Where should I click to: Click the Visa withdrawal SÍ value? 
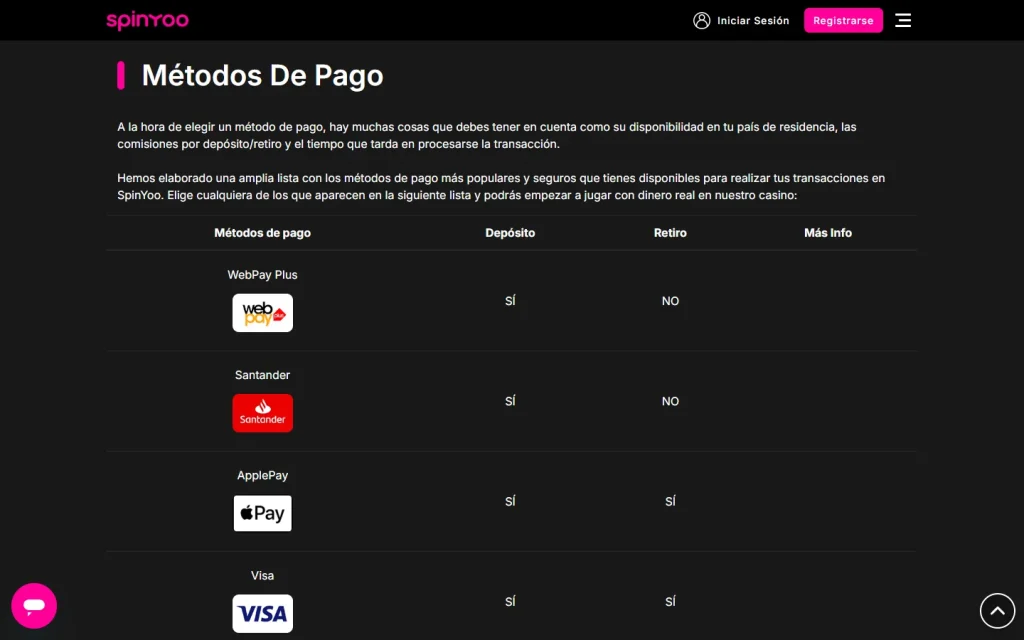coord(671,601)
